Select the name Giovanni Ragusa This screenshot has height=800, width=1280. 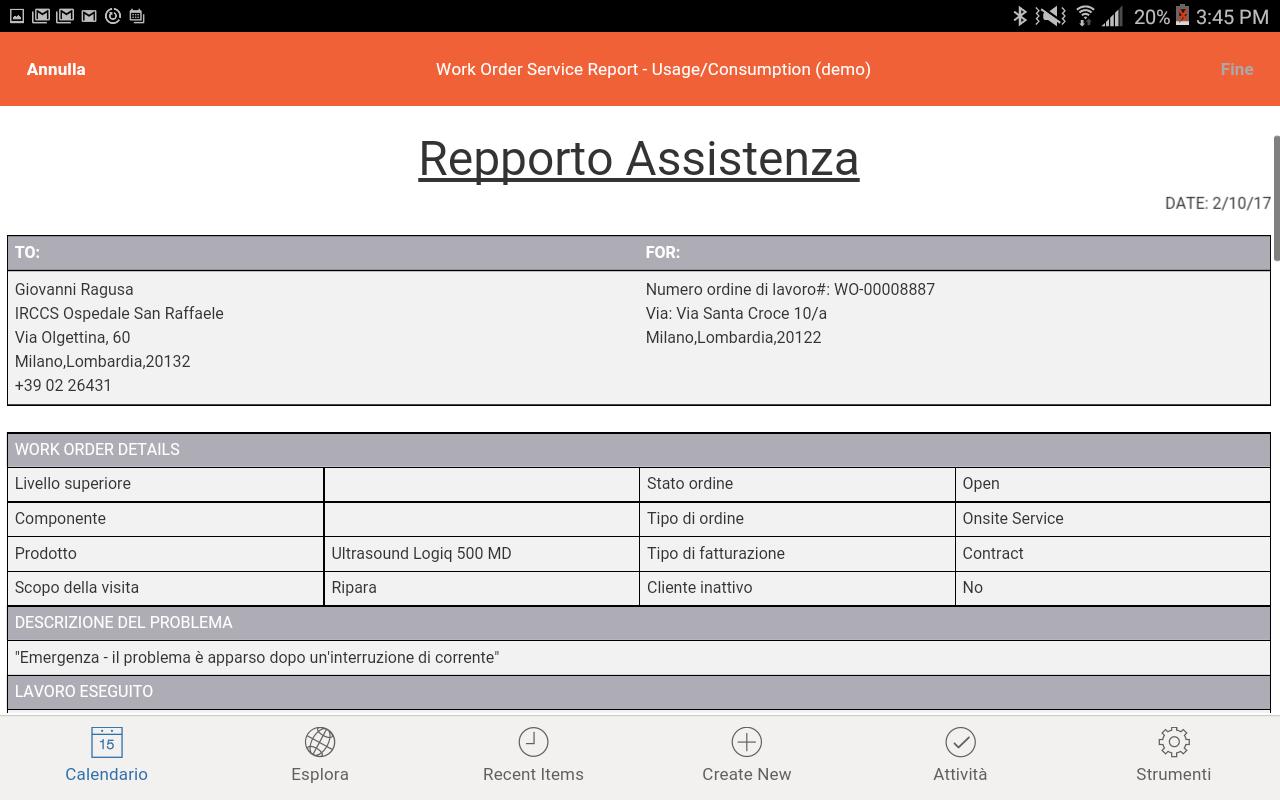(74, 289)
